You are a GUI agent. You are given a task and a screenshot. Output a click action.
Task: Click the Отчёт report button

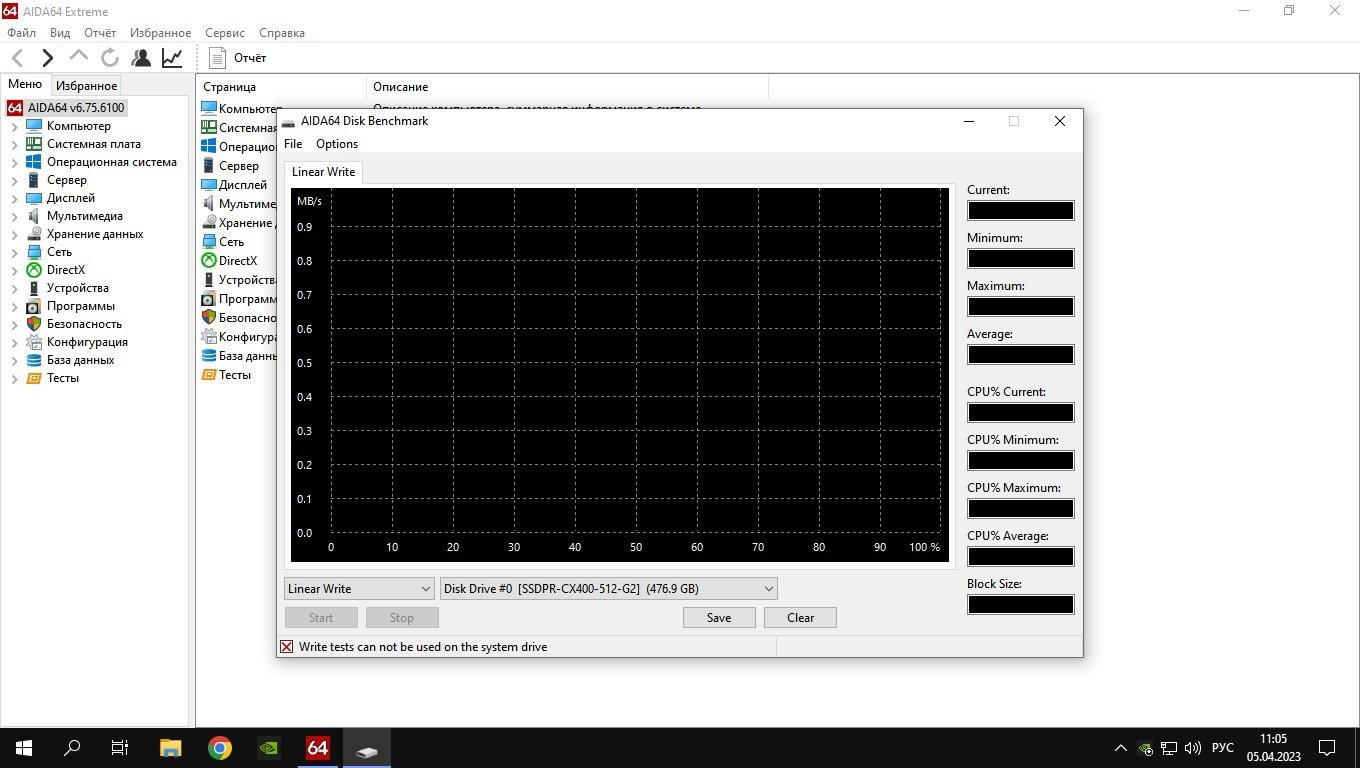tap(237, 58)
